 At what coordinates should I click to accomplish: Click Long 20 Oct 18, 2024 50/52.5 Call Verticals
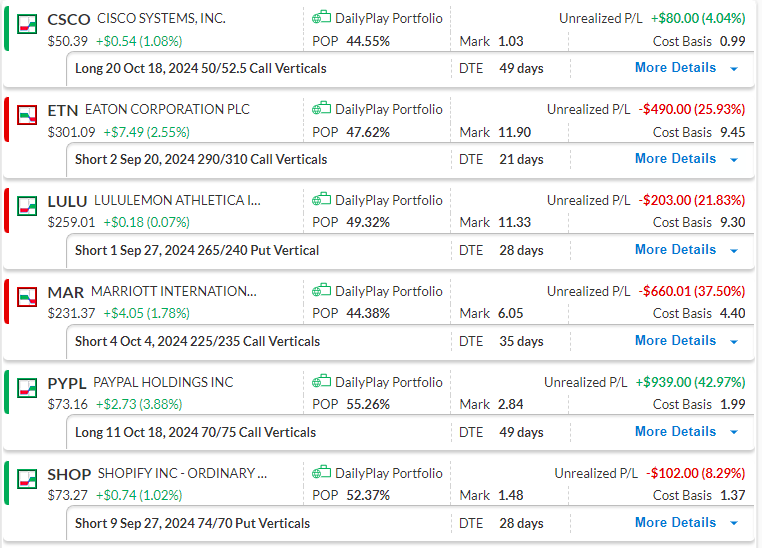201,68
